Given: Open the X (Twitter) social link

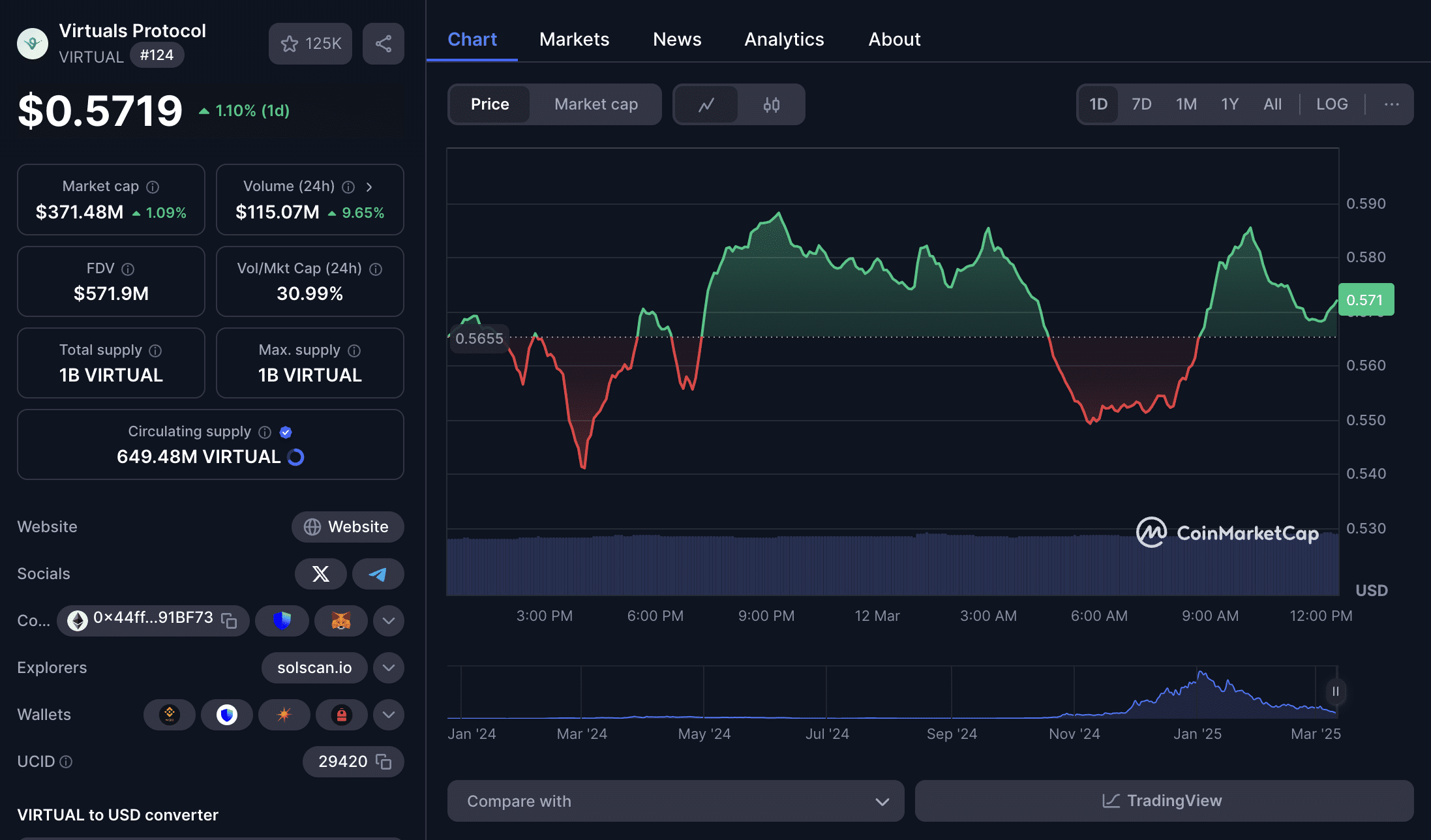Looking at the screenshot, I should [320, 574].
